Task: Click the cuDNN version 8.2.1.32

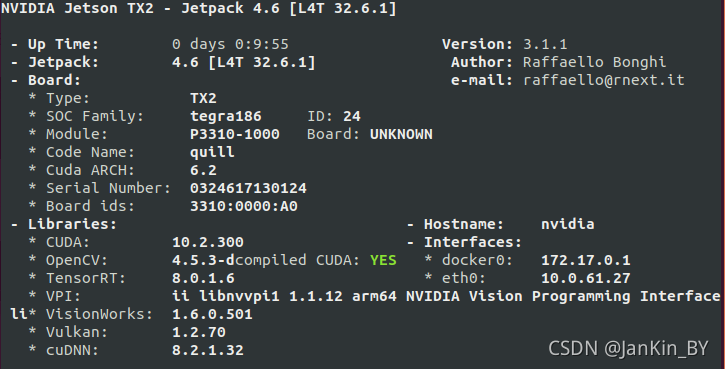Action: (208, 350)
